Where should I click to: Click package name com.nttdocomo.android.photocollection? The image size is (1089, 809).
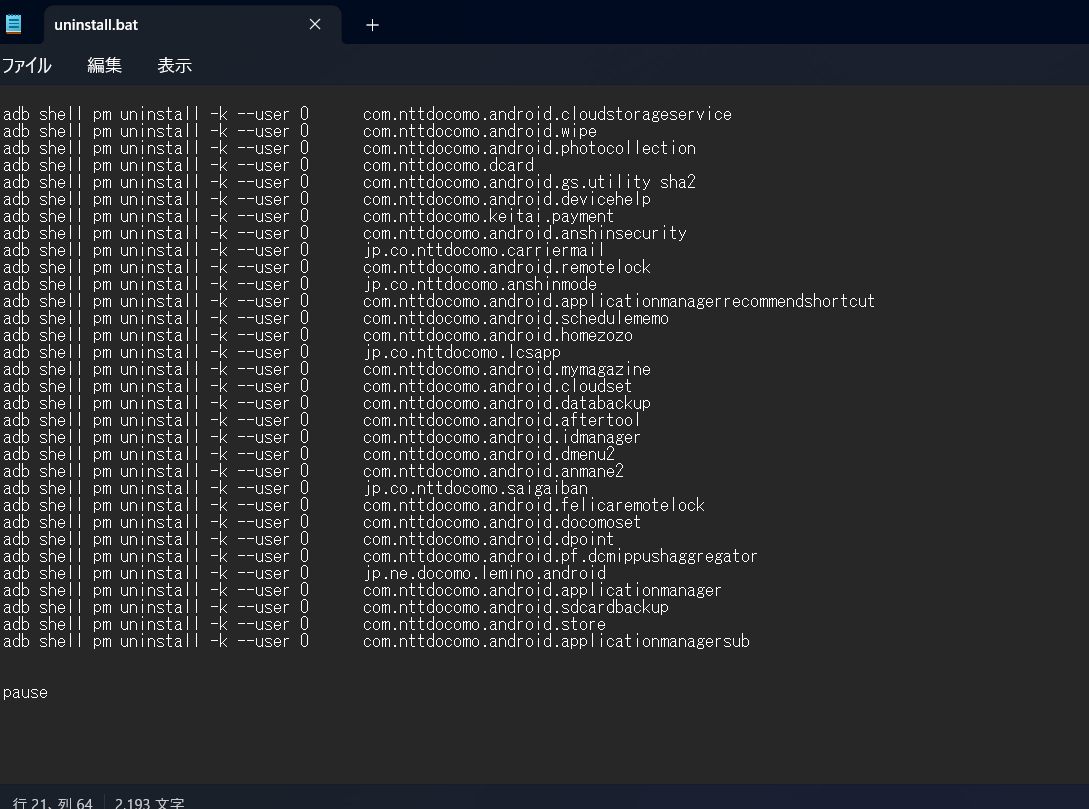(529, 148)
